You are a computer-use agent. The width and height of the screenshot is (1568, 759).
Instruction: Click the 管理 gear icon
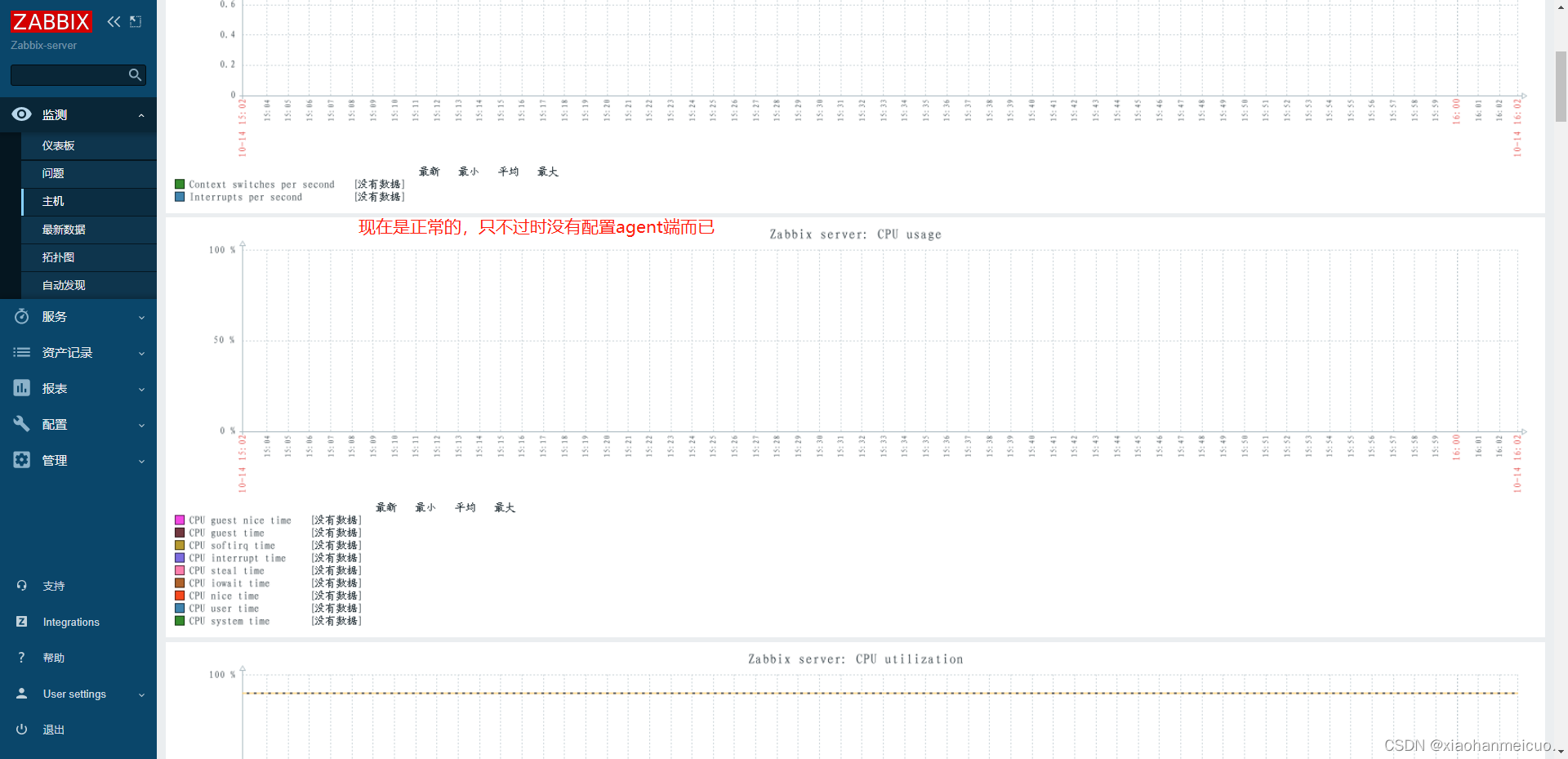coord(22,460)
